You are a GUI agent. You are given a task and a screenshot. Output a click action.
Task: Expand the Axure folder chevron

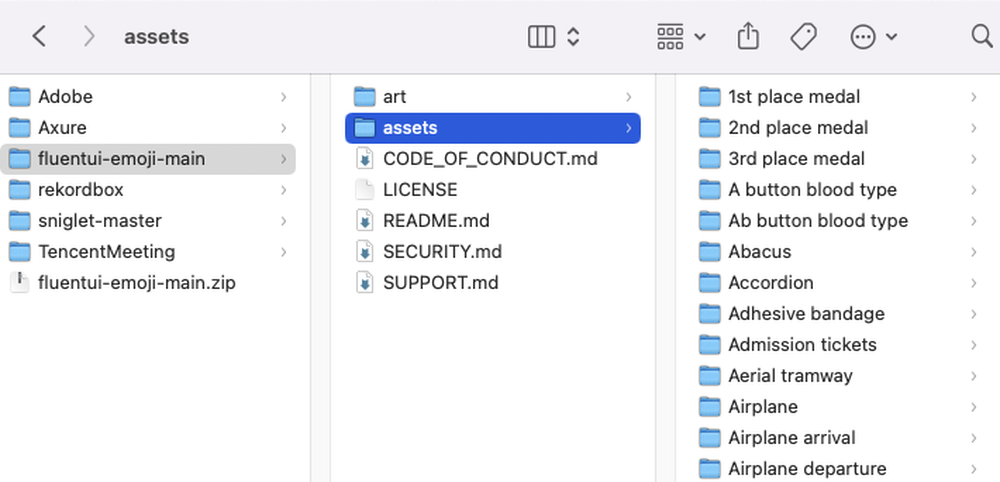[283, 128]
